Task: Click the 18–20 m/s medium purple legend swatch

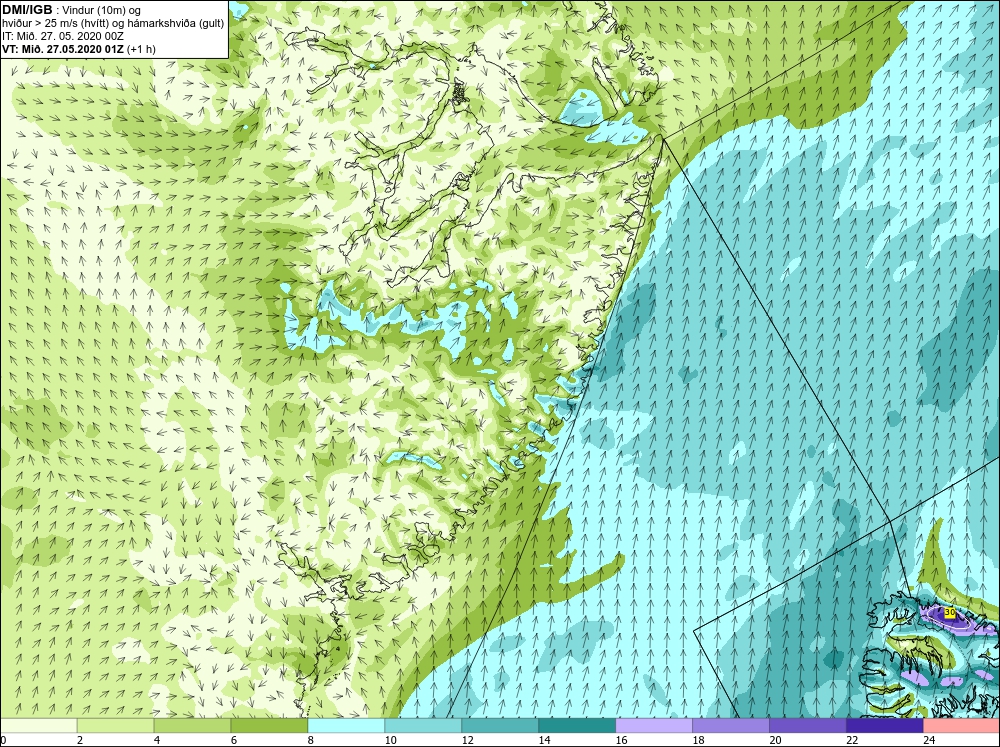Action: tap(730, 725)
